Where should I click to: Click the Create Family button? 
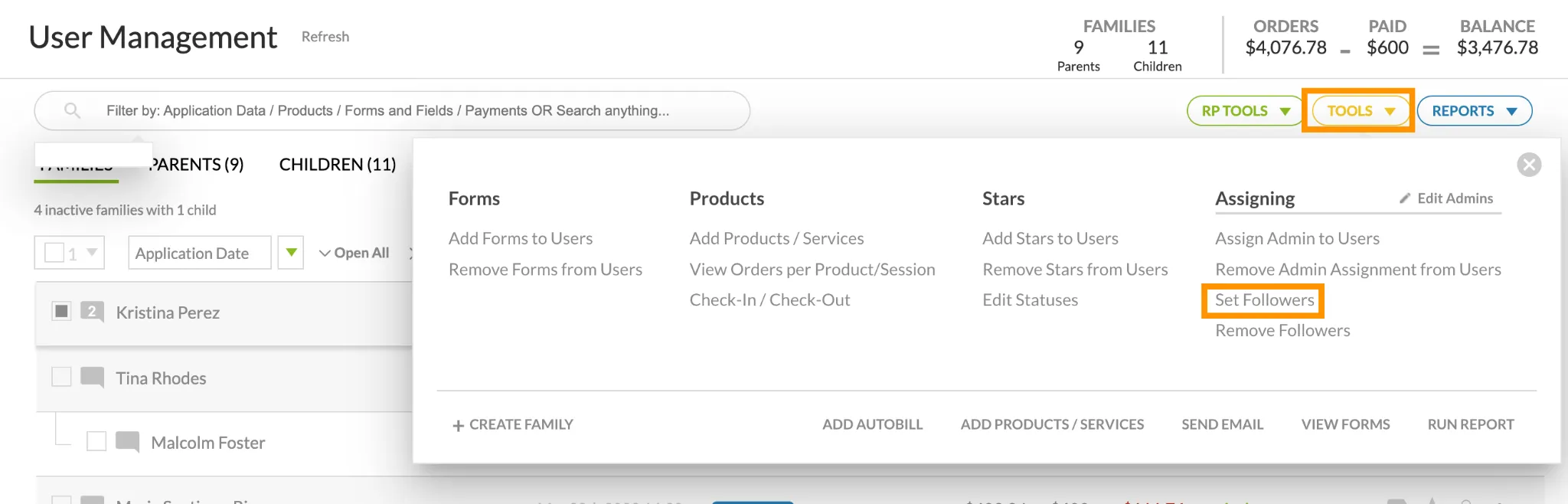tap(512, 424)
